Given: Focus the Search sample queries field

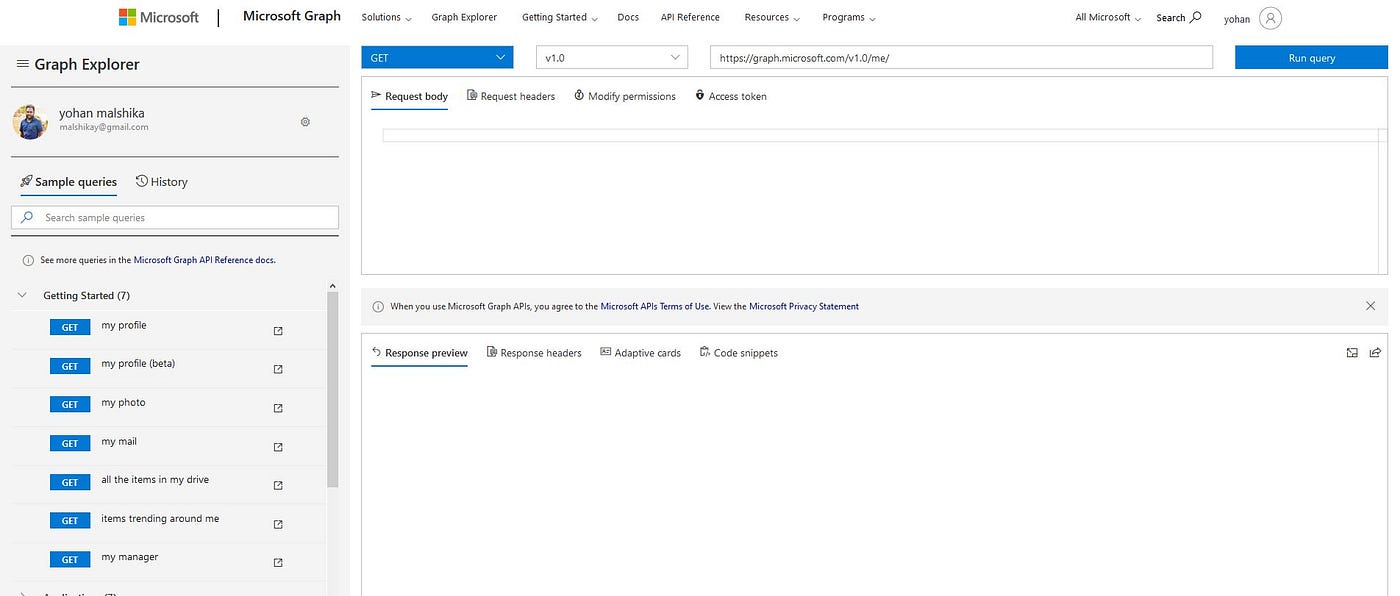Looking at the screenshot, I should coord(175,217).
